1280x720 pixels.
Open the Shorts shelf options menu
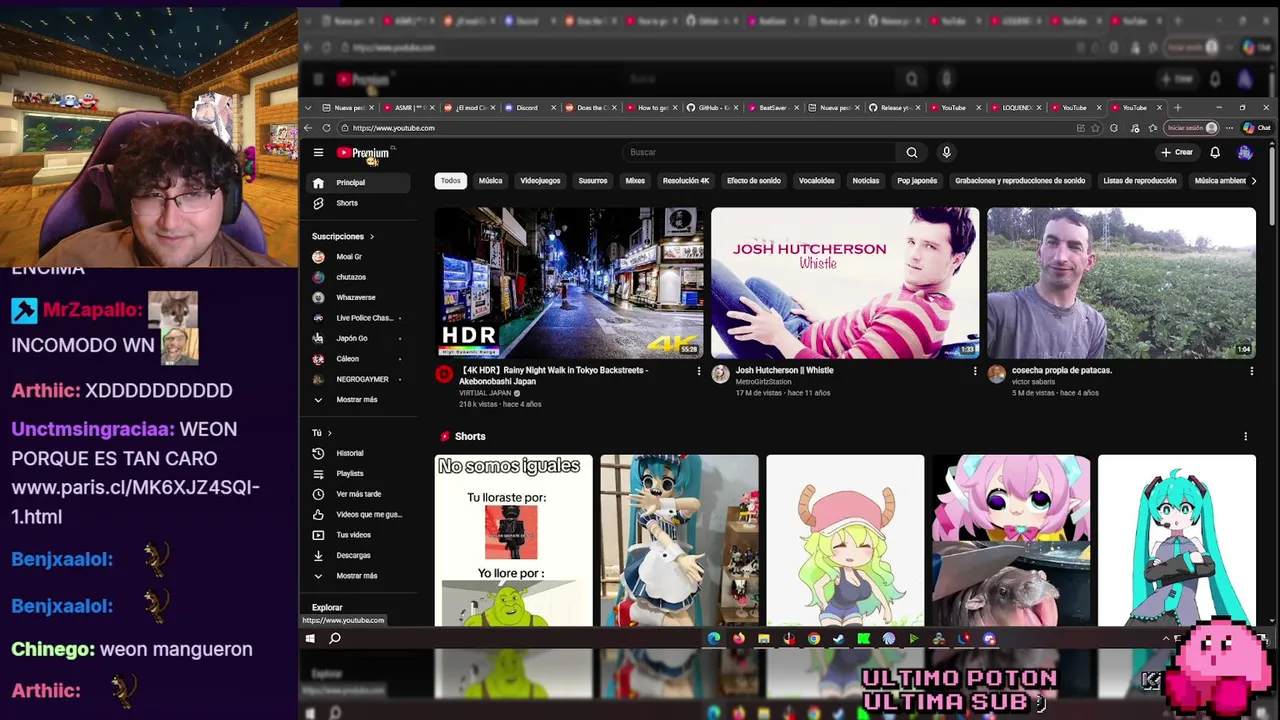tap(1245, 436)
